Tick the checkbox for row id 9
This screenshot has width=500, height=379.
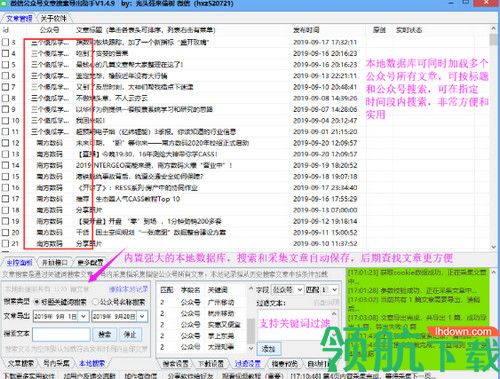point(5,109)
